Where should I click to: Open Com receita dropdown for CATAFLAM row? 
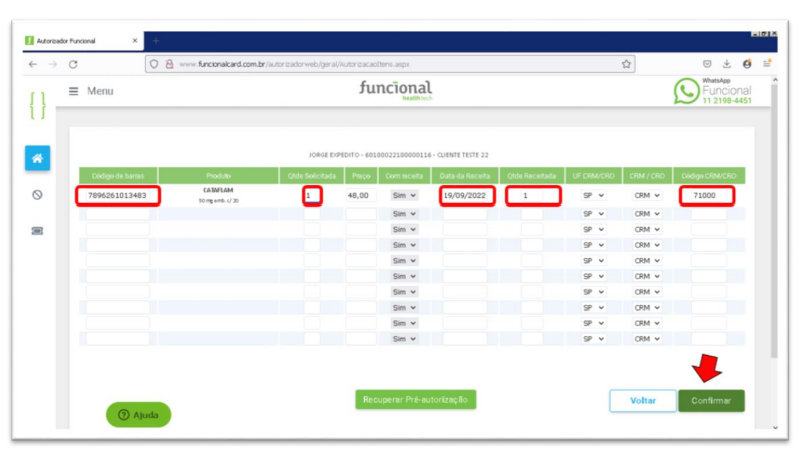point(404,195)
